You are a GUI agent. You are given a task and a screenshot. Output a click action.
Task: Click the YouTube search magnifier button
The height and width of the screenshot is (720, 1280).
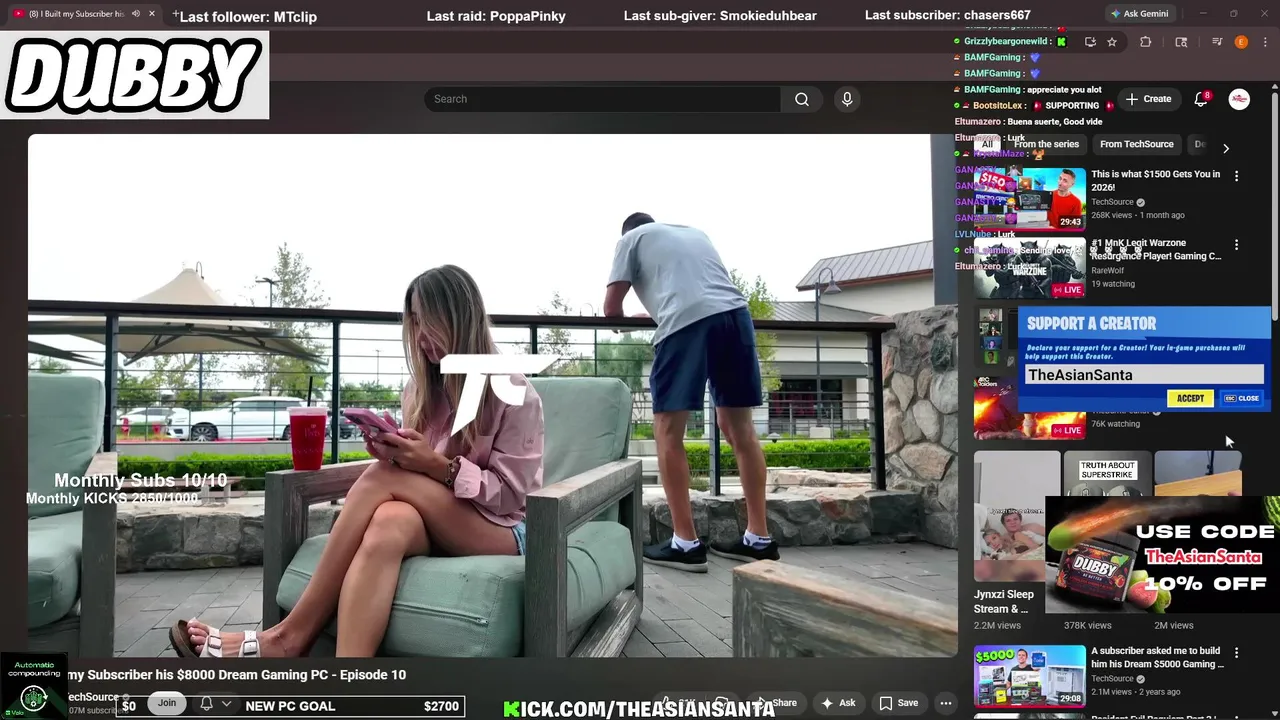point(801,99)
